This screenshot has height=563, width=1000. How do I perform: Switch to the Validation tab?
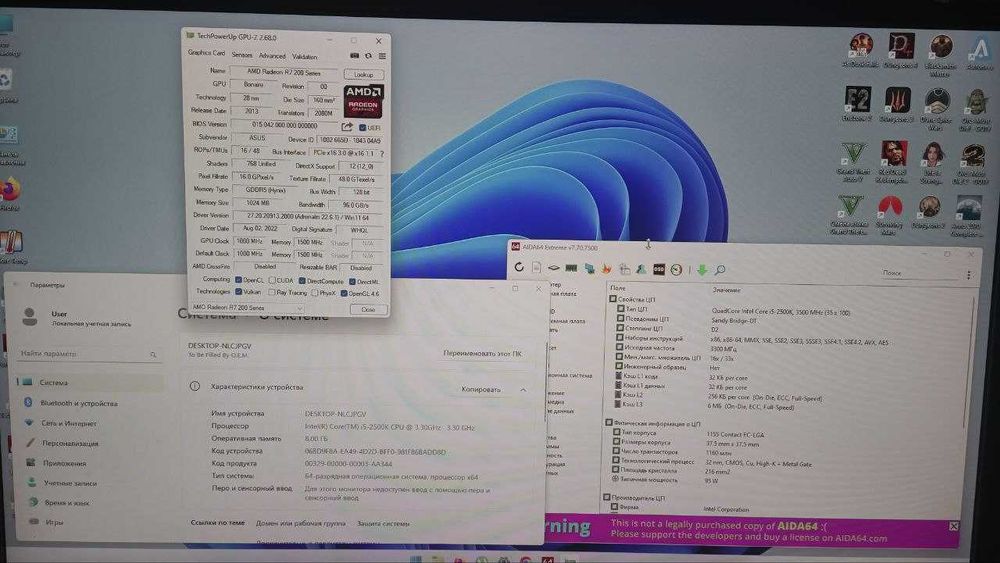tap(305, 56)
